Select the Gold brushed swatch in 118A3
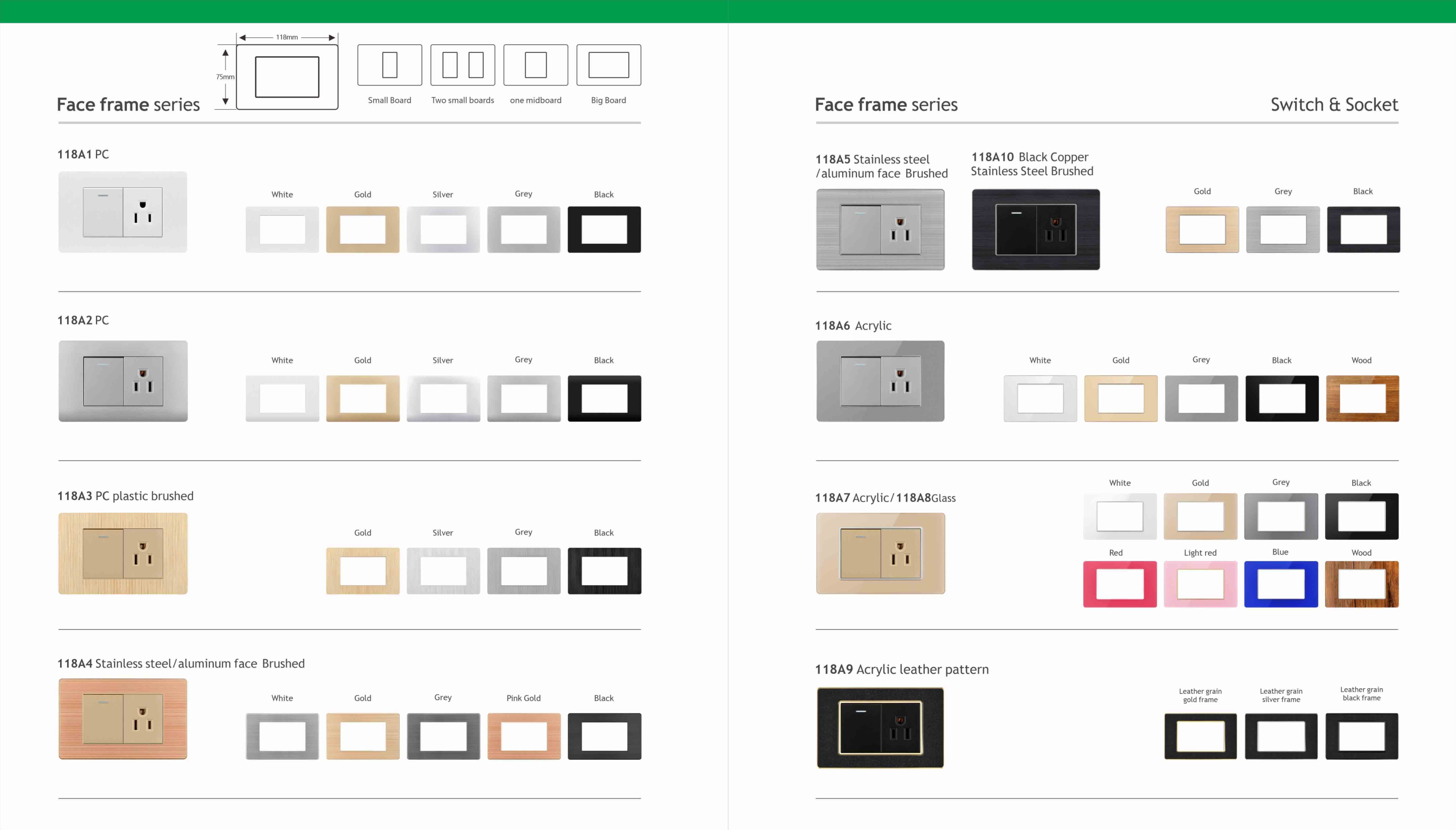The height and width of the screenshot is (830, 1456). 363,571
